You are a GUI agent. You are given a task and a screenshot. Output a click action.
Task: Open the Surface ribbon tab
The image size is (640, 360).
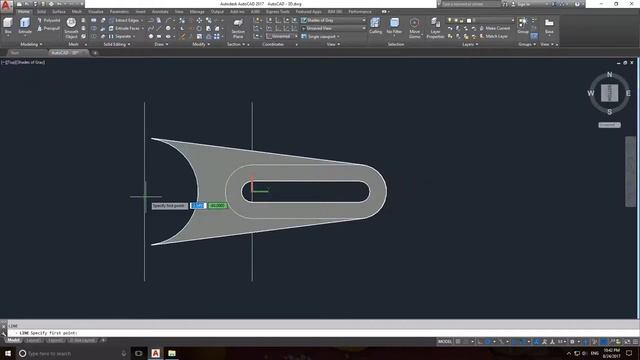pyautogui.click(x=59, y=11)
